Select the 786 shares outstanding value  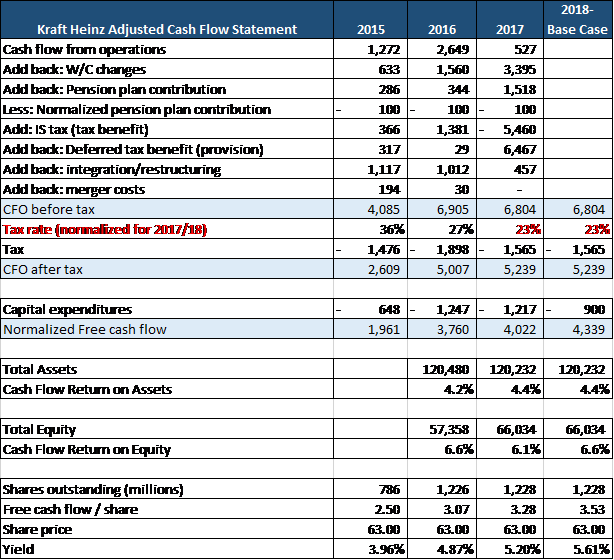pos(389,490)
